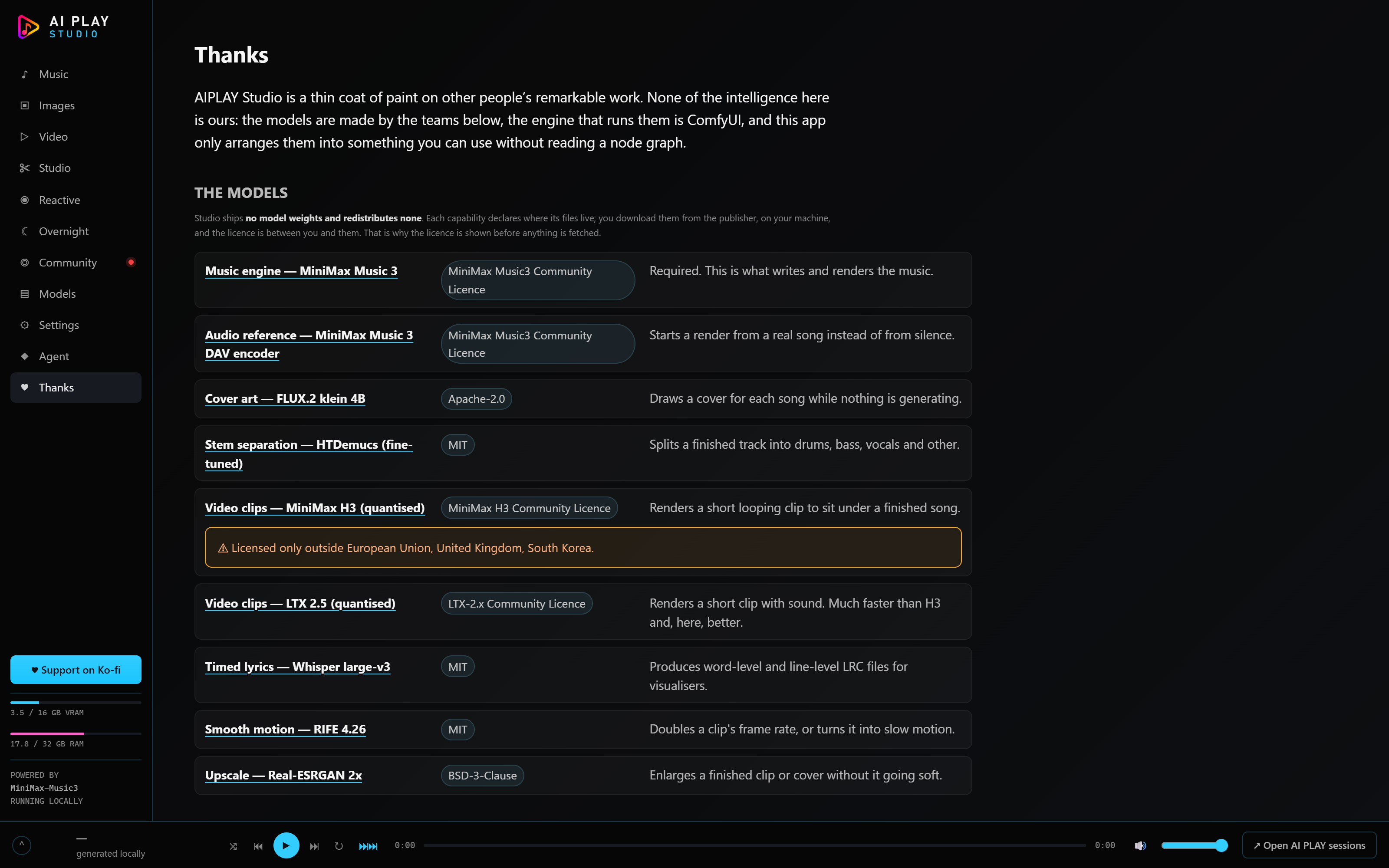Select the Reactive sidebar entry
The image size is (1389, 868).
[x=76, y=200]
